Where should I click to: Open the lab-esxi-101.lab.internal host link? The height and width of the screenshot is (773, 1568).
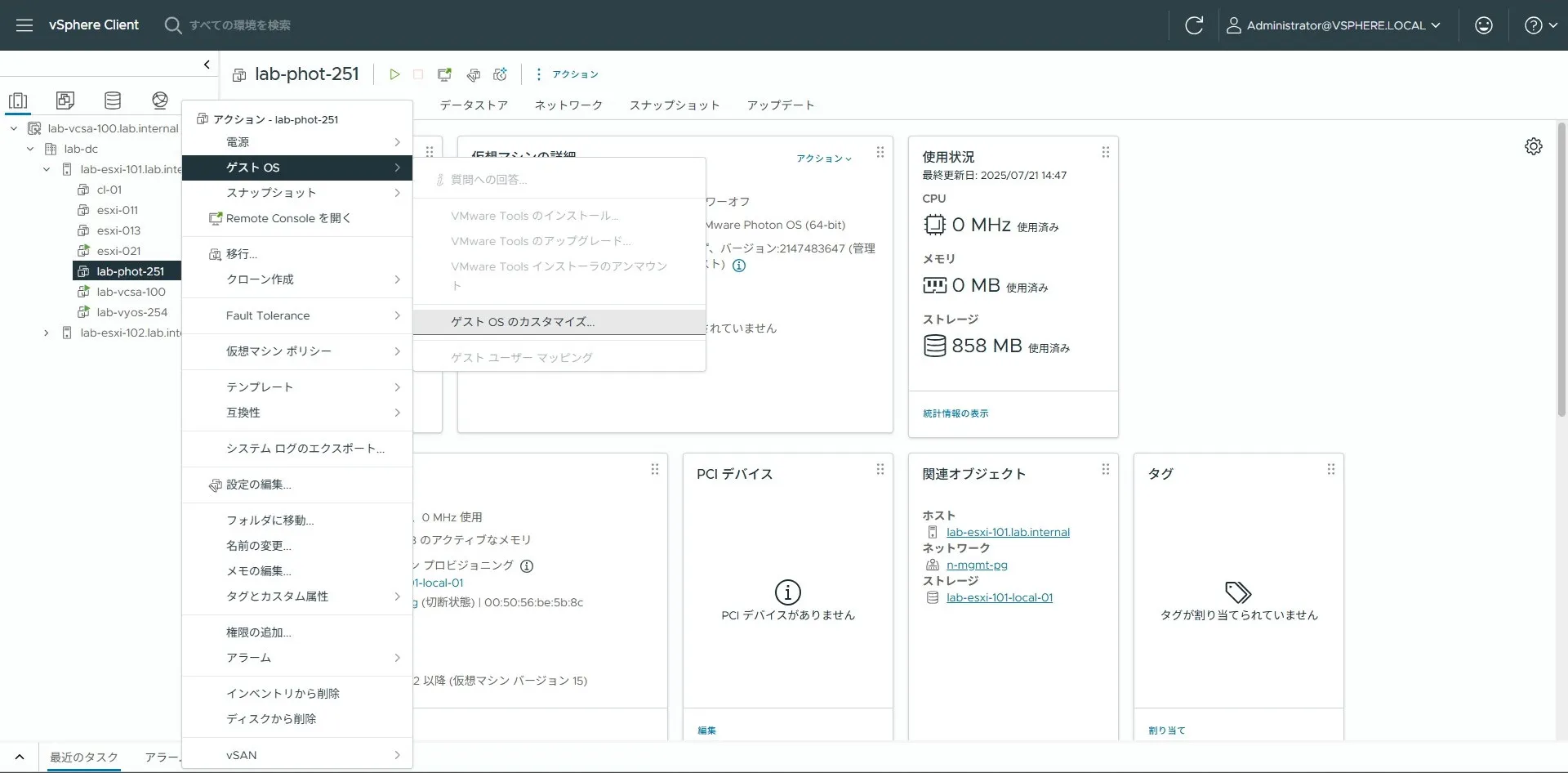1008,532
